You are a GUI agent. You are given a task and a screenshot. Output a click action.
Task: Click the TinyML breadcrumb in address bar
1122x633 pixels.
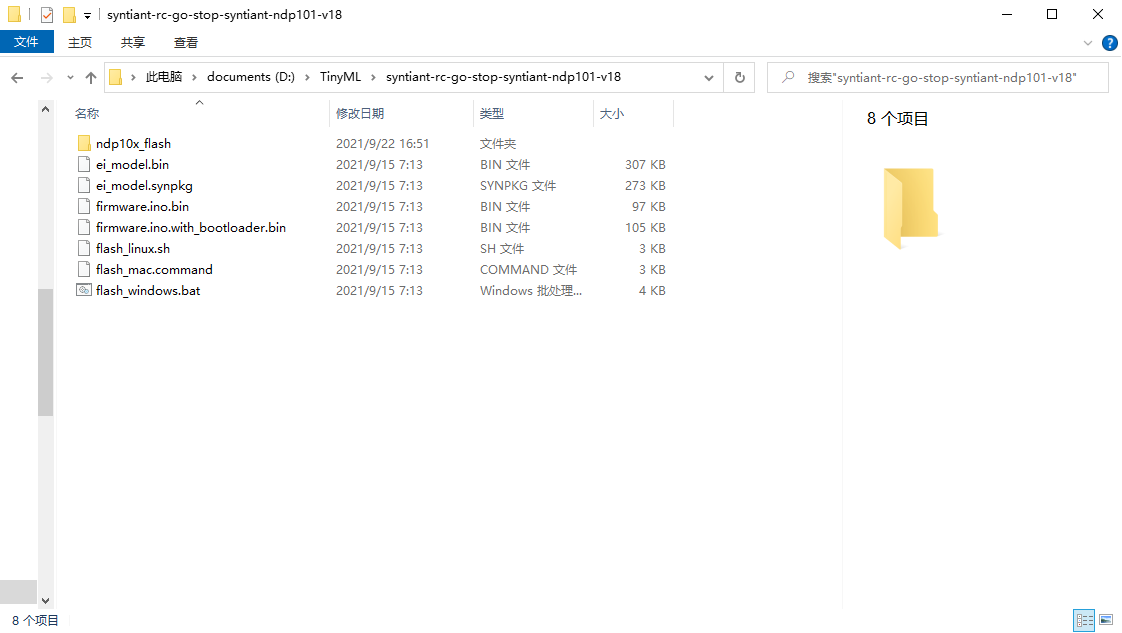(340, 77)
